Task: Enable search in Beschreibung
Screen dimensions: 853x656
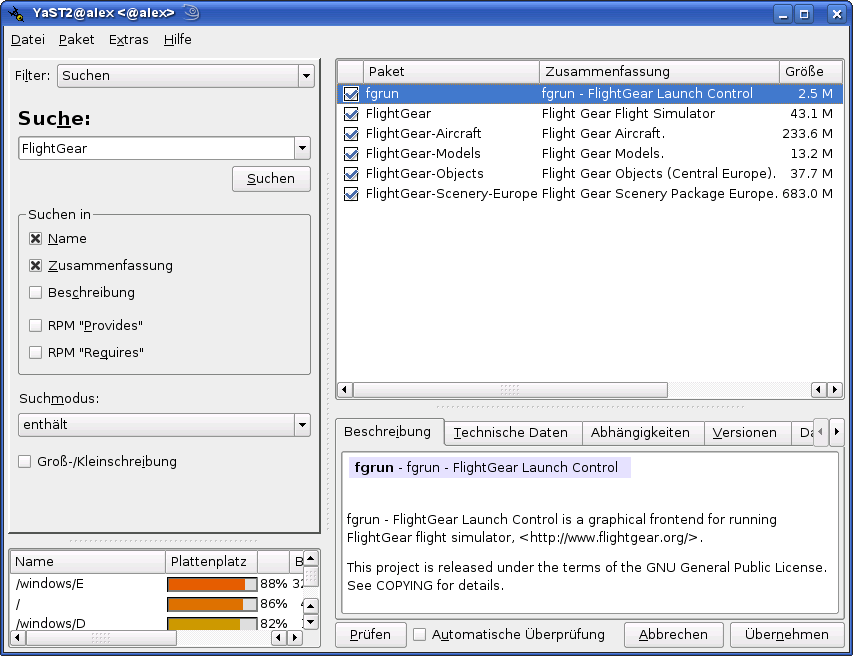Action: click(x=35, y=293)
